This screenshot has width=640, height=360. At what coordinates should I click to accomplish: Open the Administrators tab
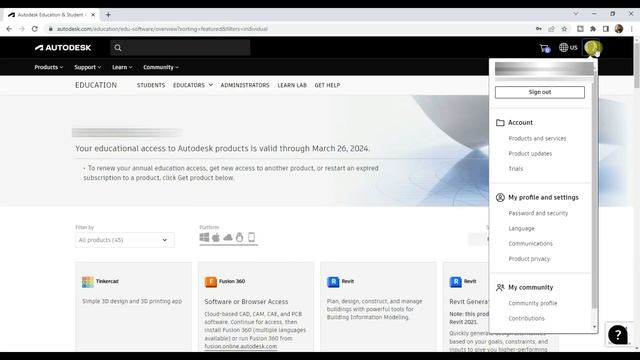[245, 85]
